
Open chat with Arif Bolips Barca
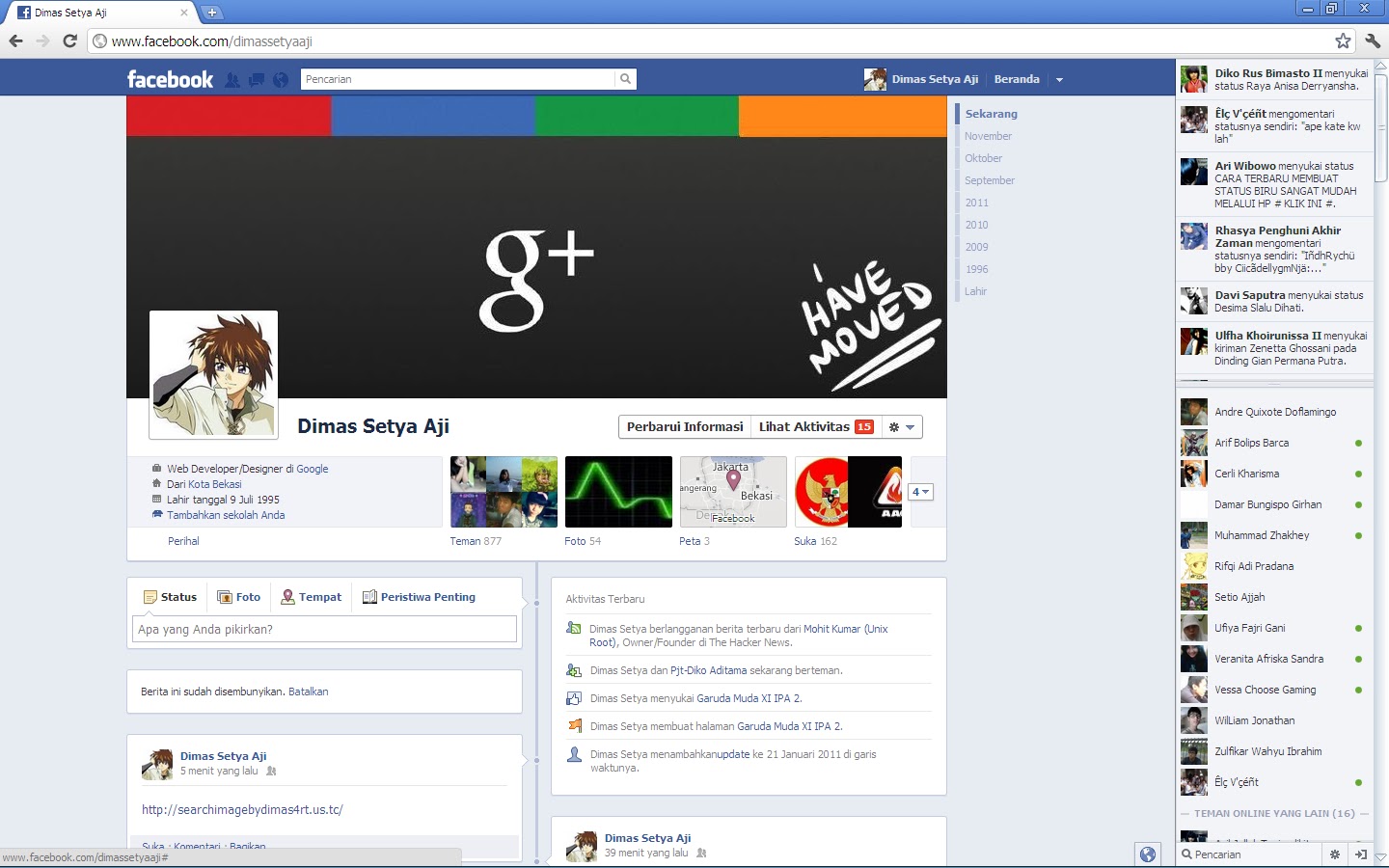(x=1272, y=443)
